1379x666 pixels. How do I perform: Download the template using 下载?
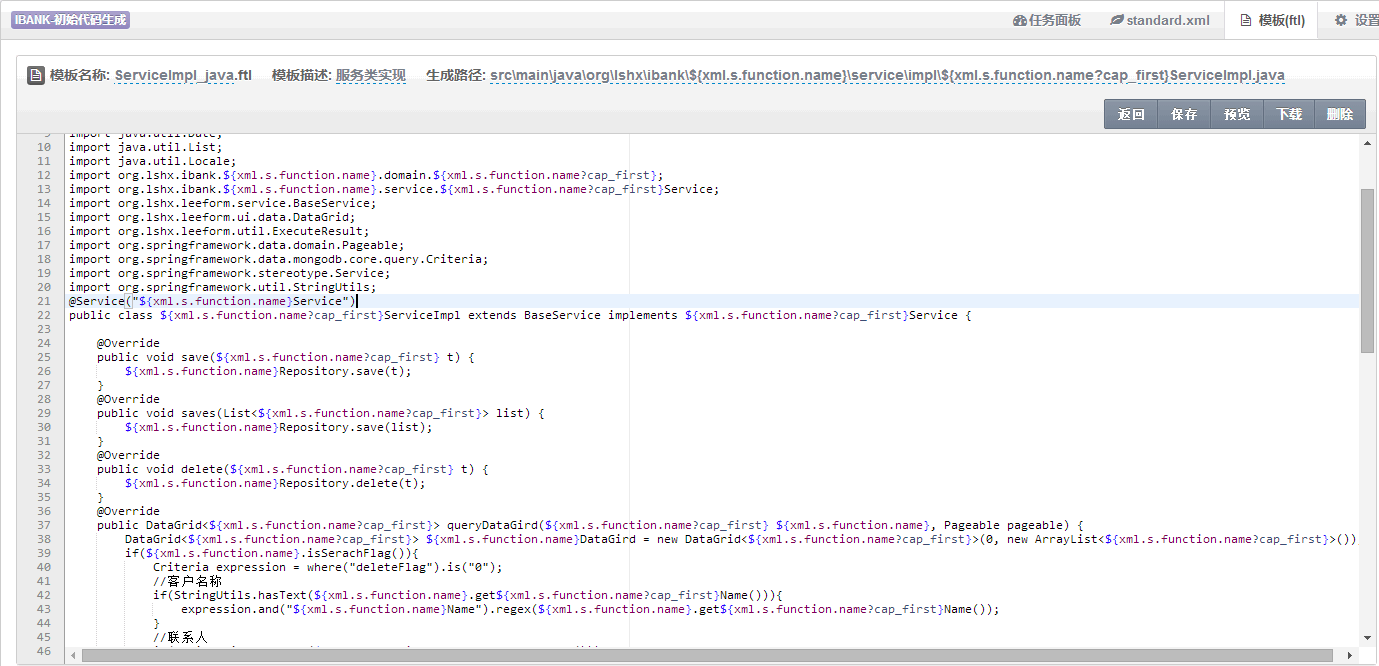(1289, 114)
